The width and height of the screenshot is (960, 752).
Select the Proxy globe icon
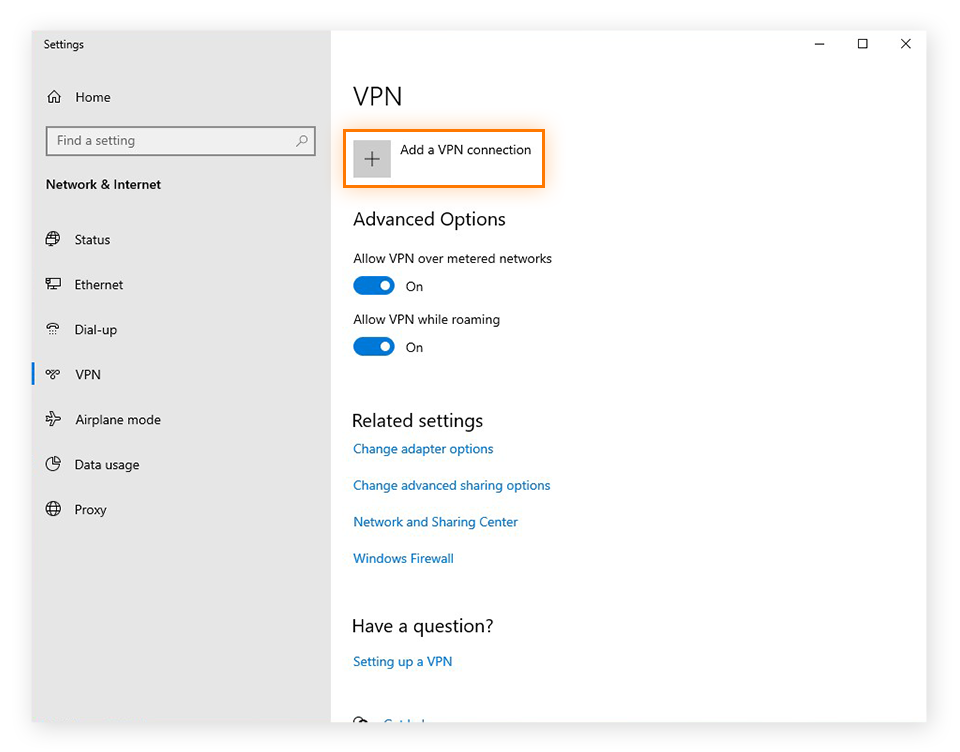[53, 509]
